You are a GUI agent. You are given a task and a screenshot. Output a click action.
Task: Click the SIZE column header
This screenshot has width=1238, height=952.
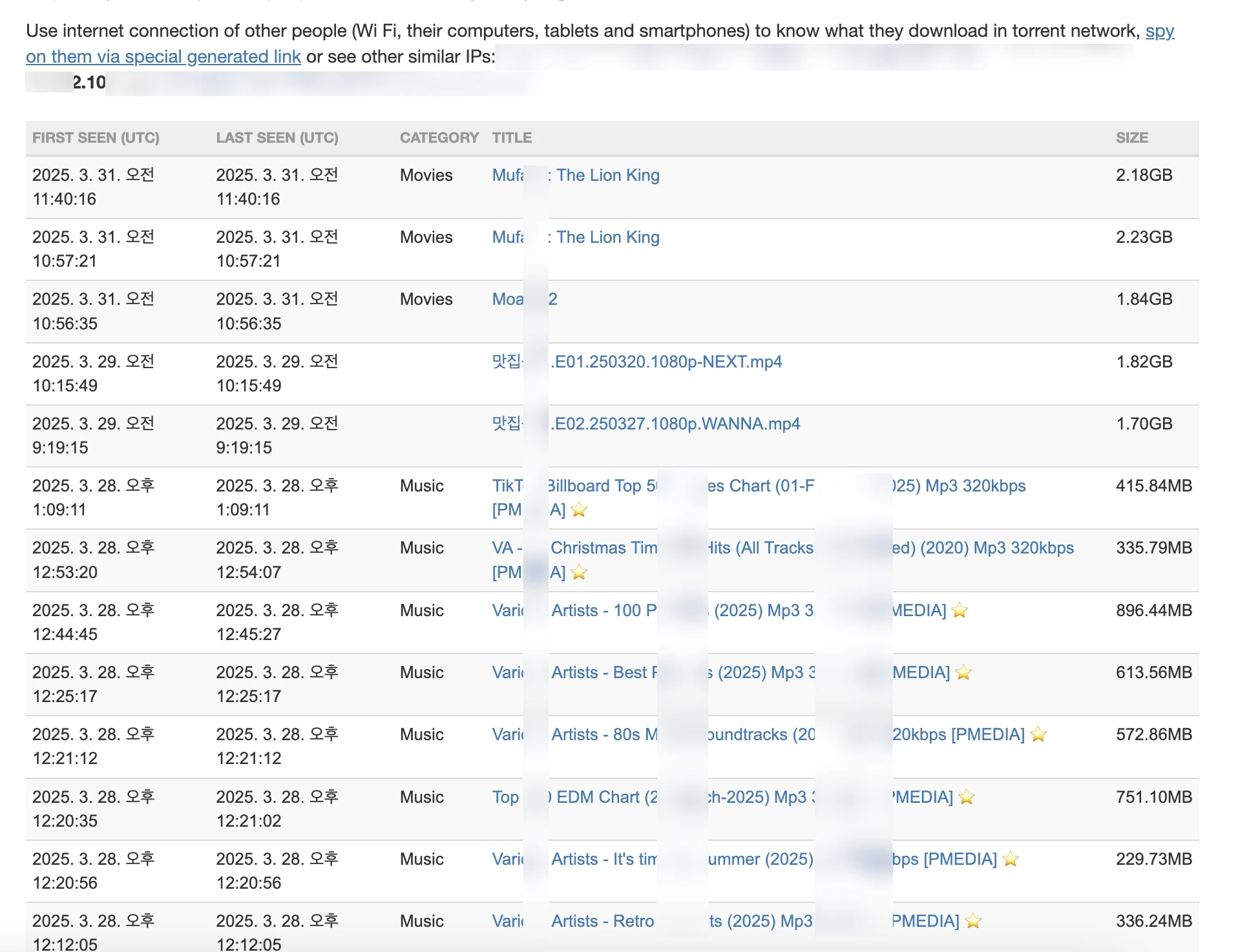(x=1131, y=138)
